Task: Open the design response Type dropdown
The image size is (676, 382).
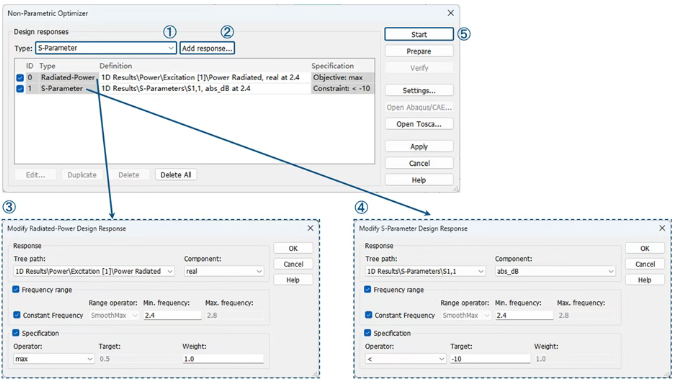Action: [106, 48]
